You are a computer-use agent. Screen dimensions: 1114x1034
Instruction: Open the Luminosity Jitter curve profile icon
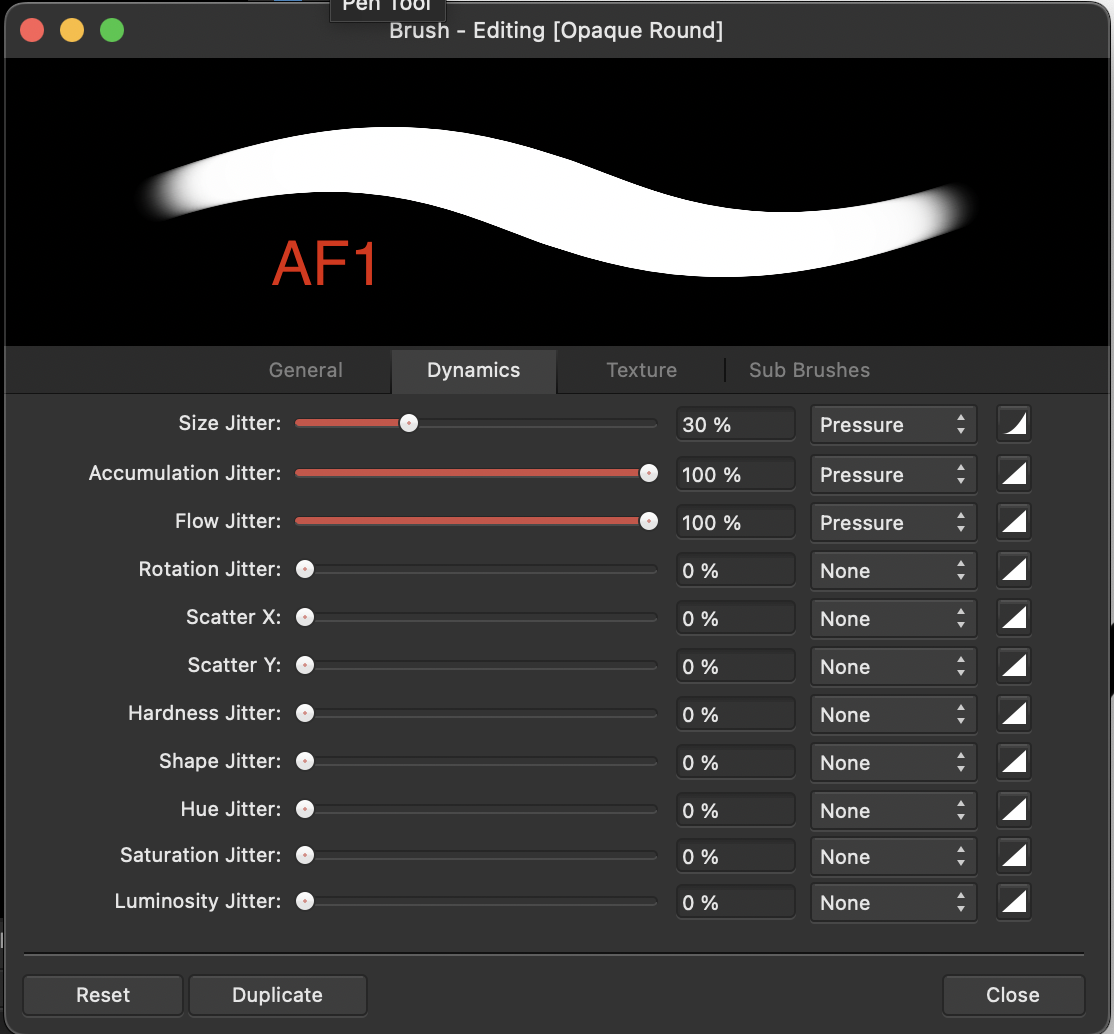1014,902
